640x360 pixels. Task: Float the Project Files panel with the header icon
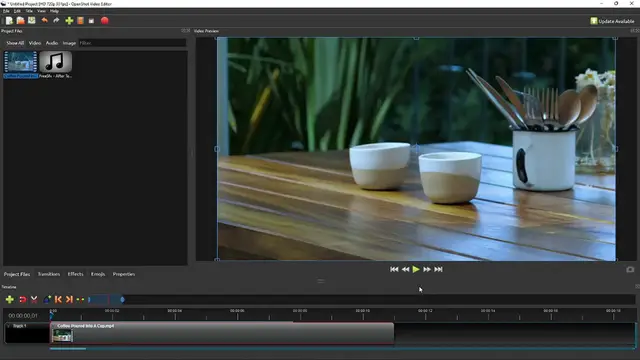[x=184, y=31]
